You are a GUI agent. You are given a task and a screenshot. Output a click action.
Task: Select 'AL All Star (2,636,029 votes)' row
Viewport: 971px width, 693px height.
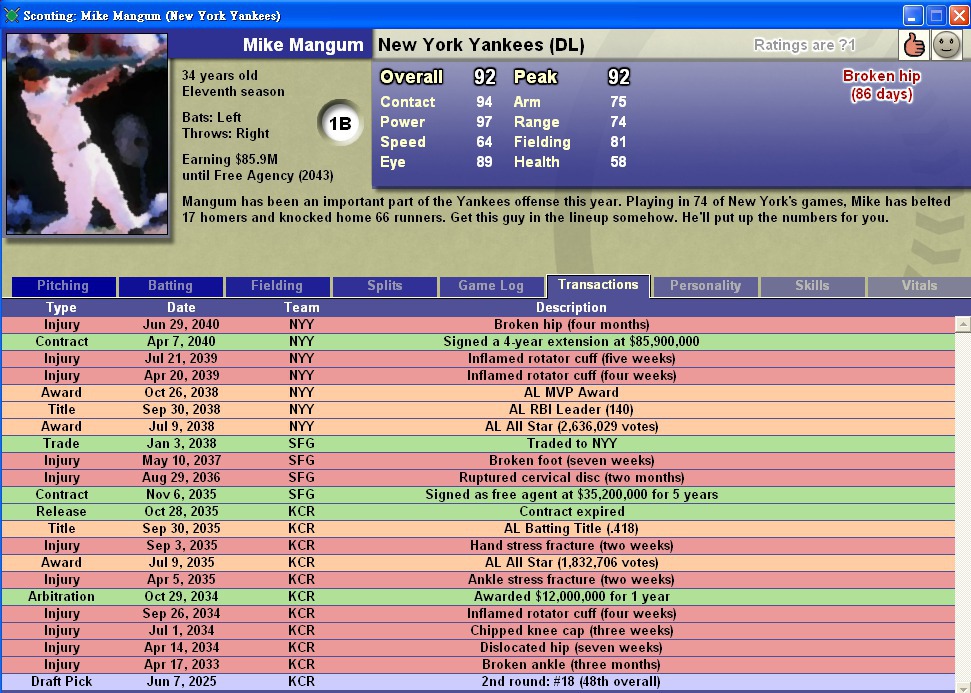478,427
